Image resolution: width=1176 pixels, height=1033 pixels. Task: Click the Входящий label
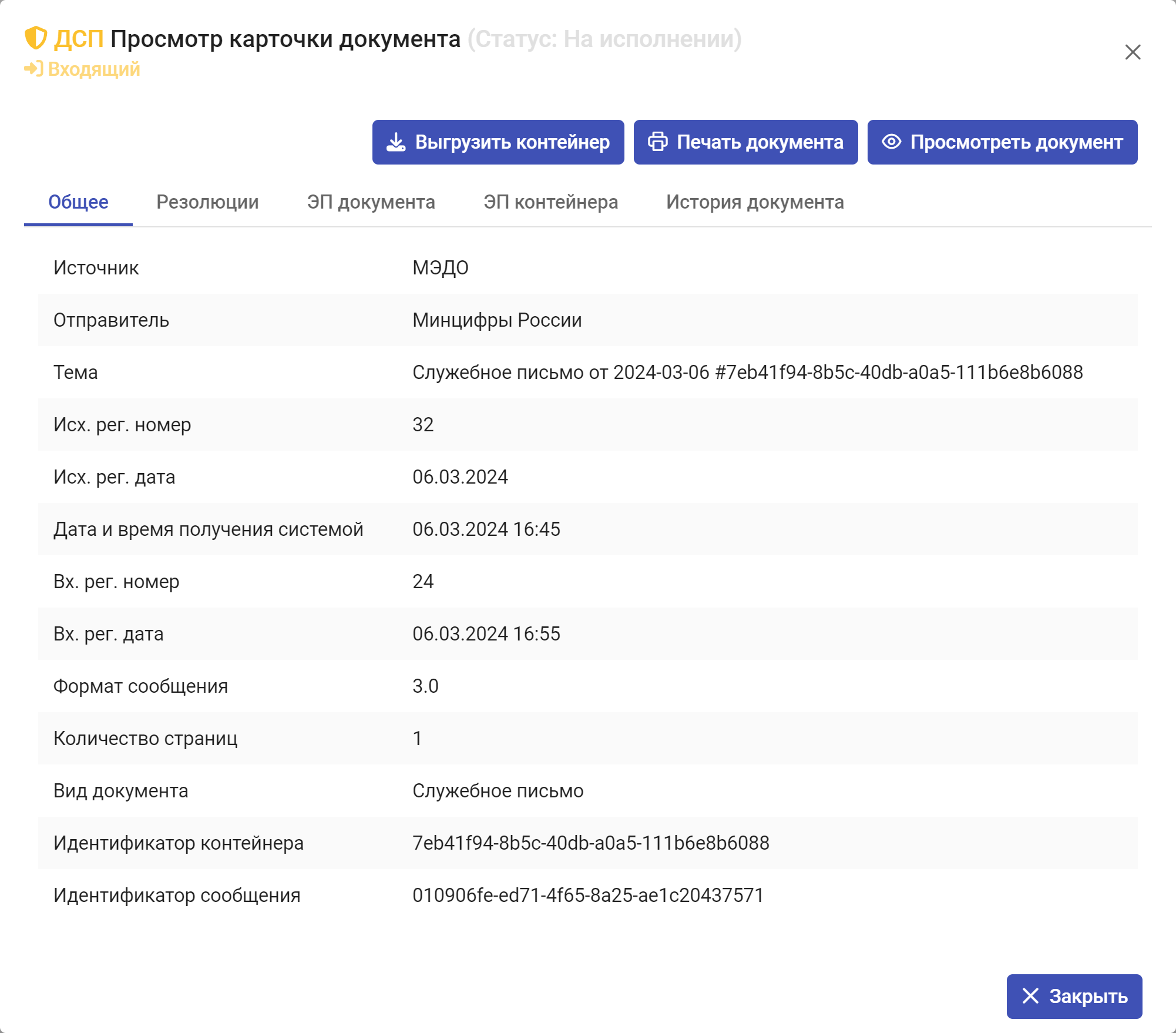click(94, 69)
